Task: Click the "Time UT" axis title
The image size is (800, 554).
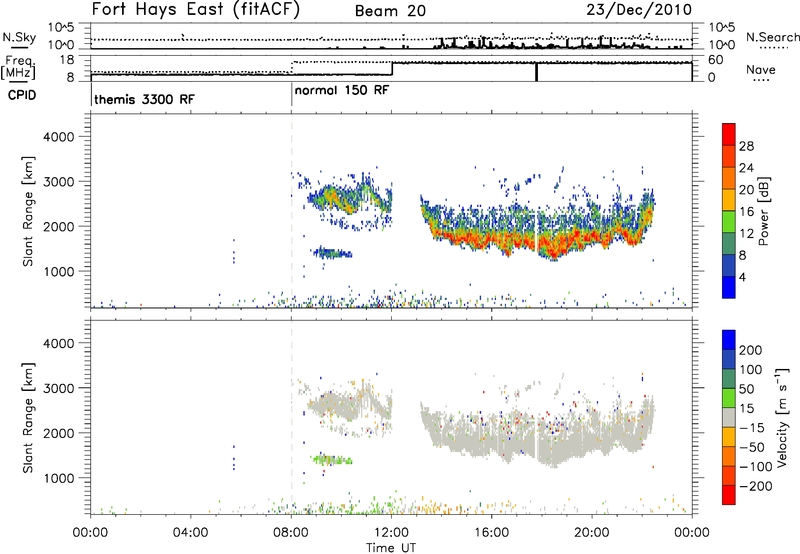Action: [x=391, y=548]
